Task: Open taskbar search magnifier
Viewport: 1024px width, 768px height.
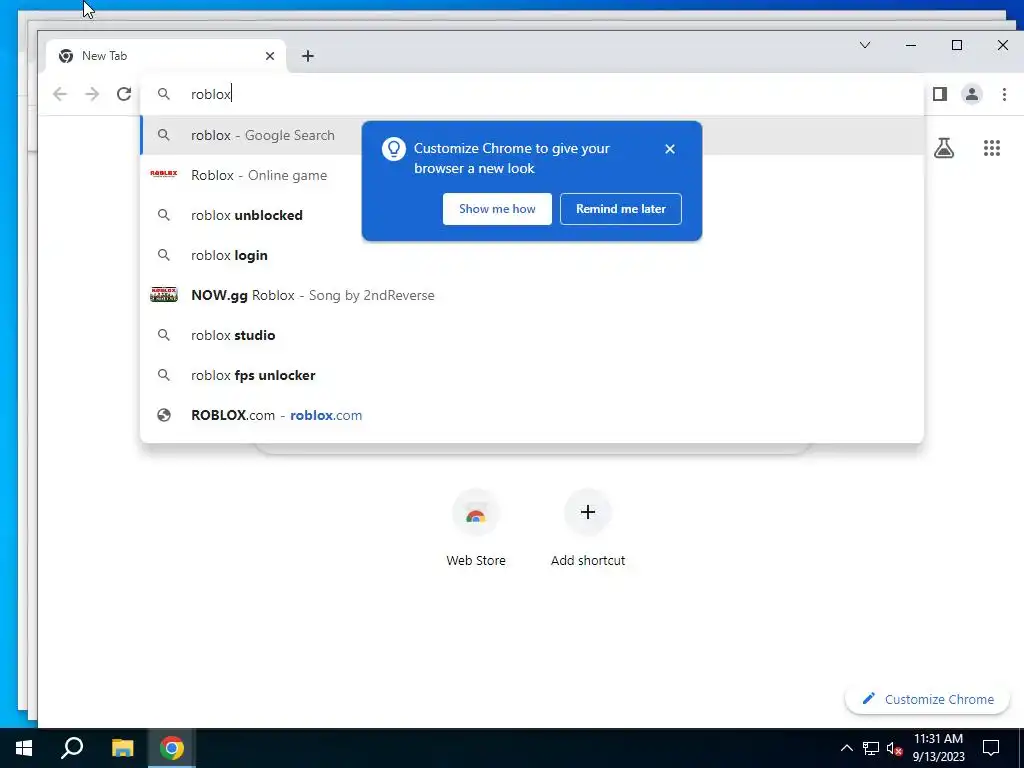Action: 72,748
